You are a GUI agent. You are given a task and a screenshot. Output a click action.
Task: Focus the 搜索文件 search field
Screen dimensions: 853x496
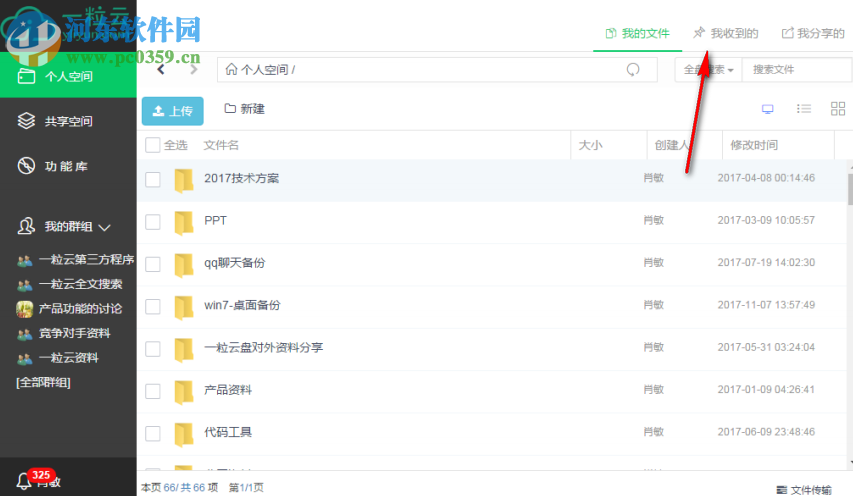(x=797, y=70)
